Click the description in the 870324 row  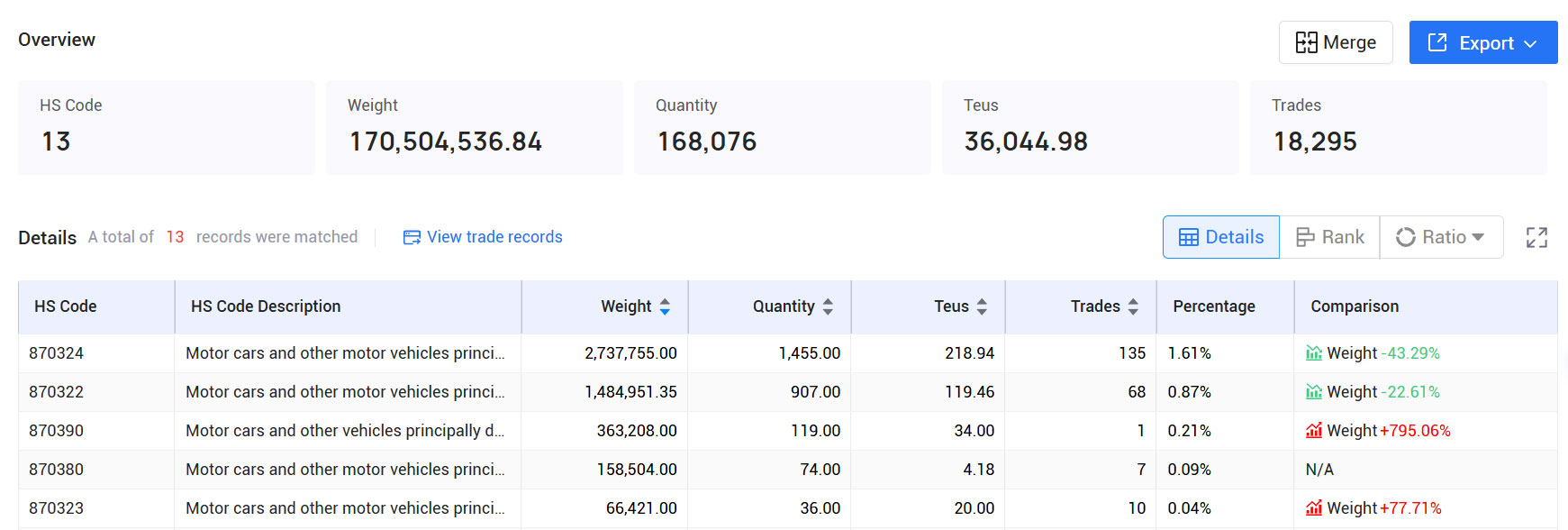pos(345,353)
